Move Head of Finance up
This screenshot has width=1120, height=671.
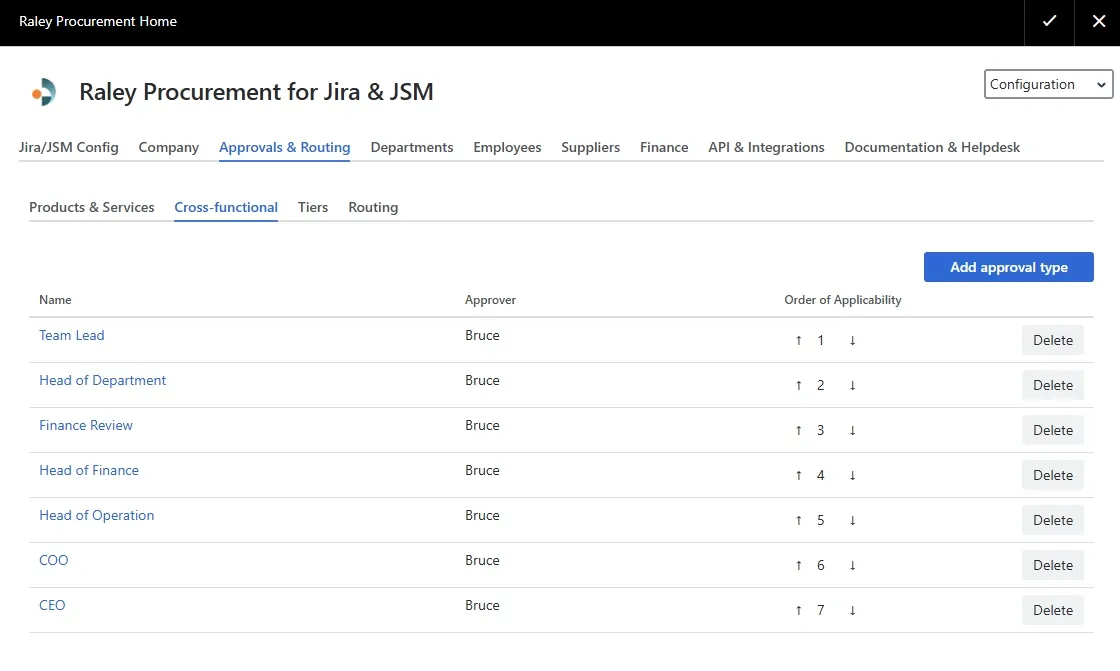click(x=799, y=475)
